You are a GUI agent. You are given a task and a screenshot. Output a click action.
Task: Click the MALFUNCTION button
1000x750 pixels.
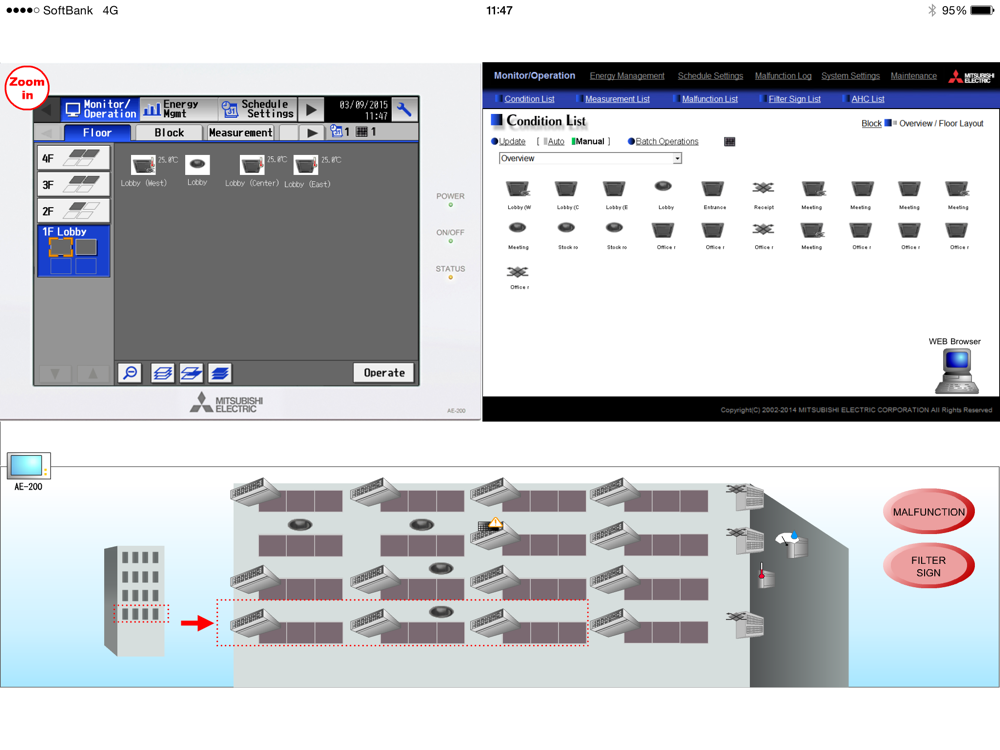tap(929, 511)
